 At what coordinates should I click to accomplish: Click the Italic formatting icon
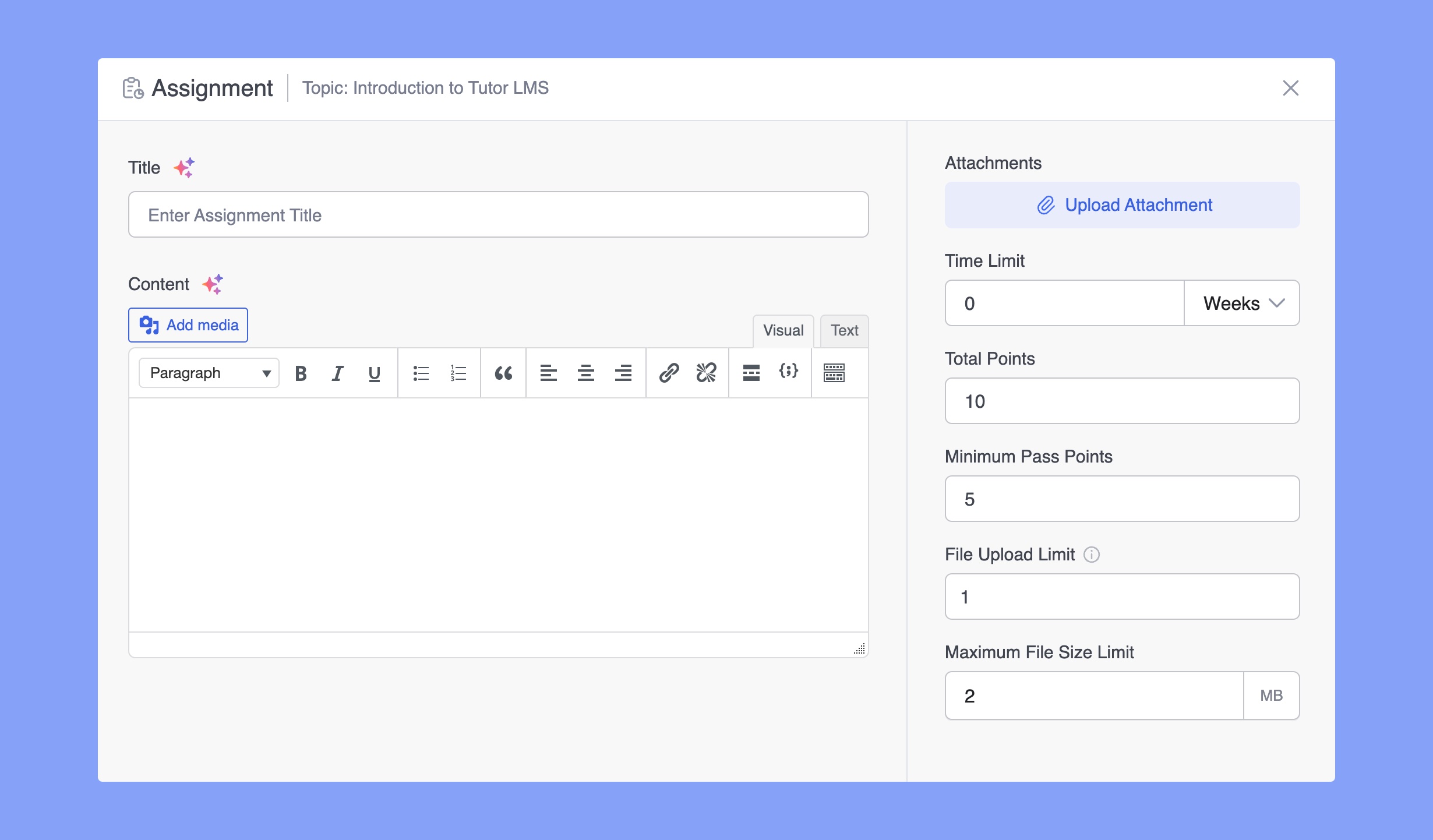(338, 372)
